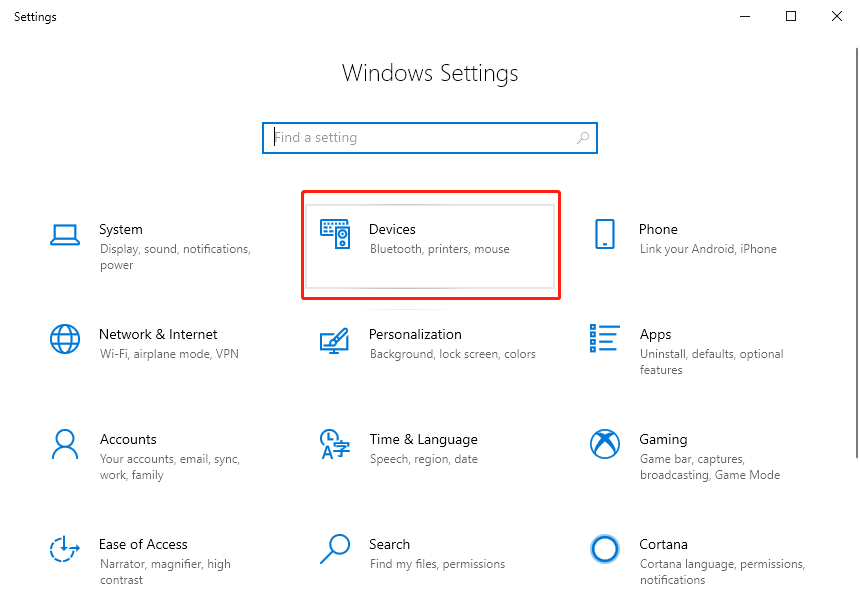Viewport: 860px width, 604px height.
Task: Click "Display, sound, notifications, power" text
Action: 175,257
